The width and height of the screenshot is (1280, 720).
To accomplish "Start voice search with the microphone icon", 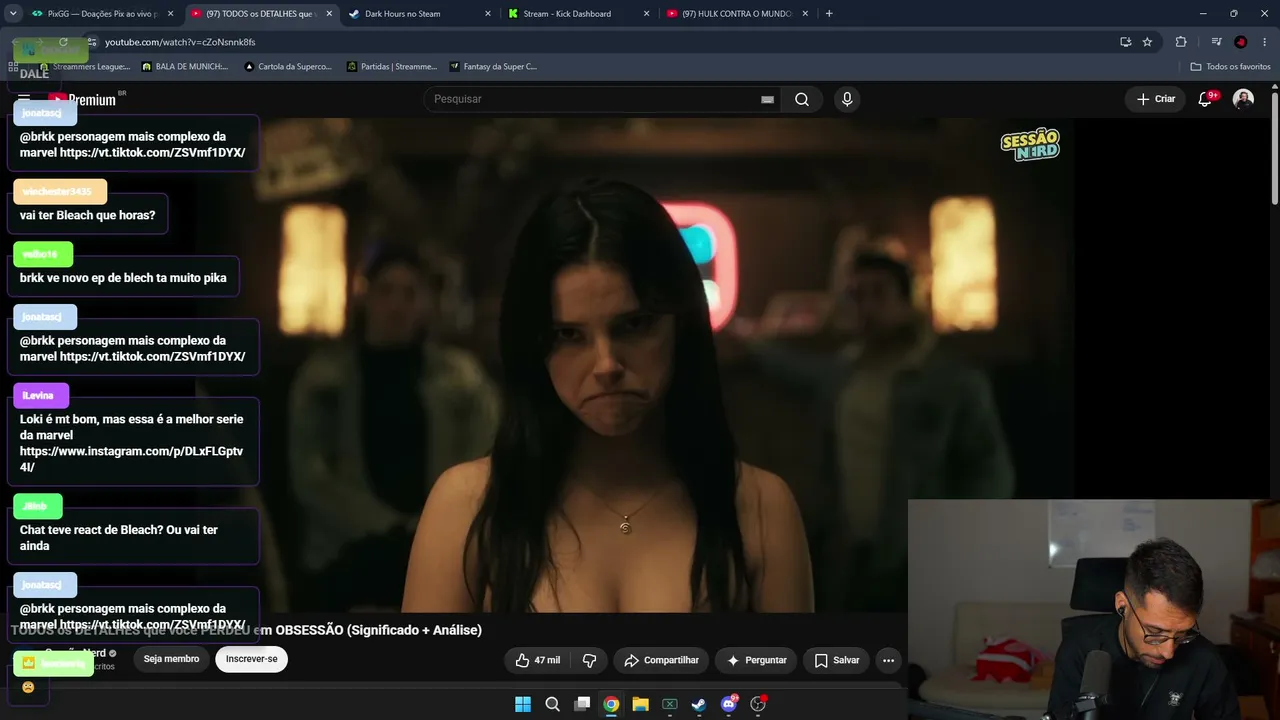I will tap(847, 99).
